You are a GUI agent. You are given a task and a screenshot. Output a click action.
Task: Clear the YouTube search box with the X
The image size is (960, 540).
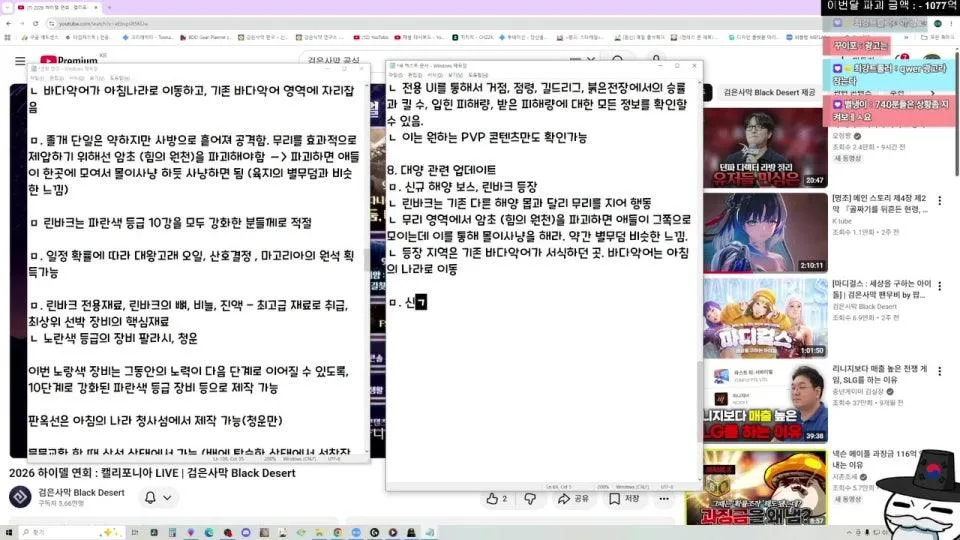coord(591,61)
